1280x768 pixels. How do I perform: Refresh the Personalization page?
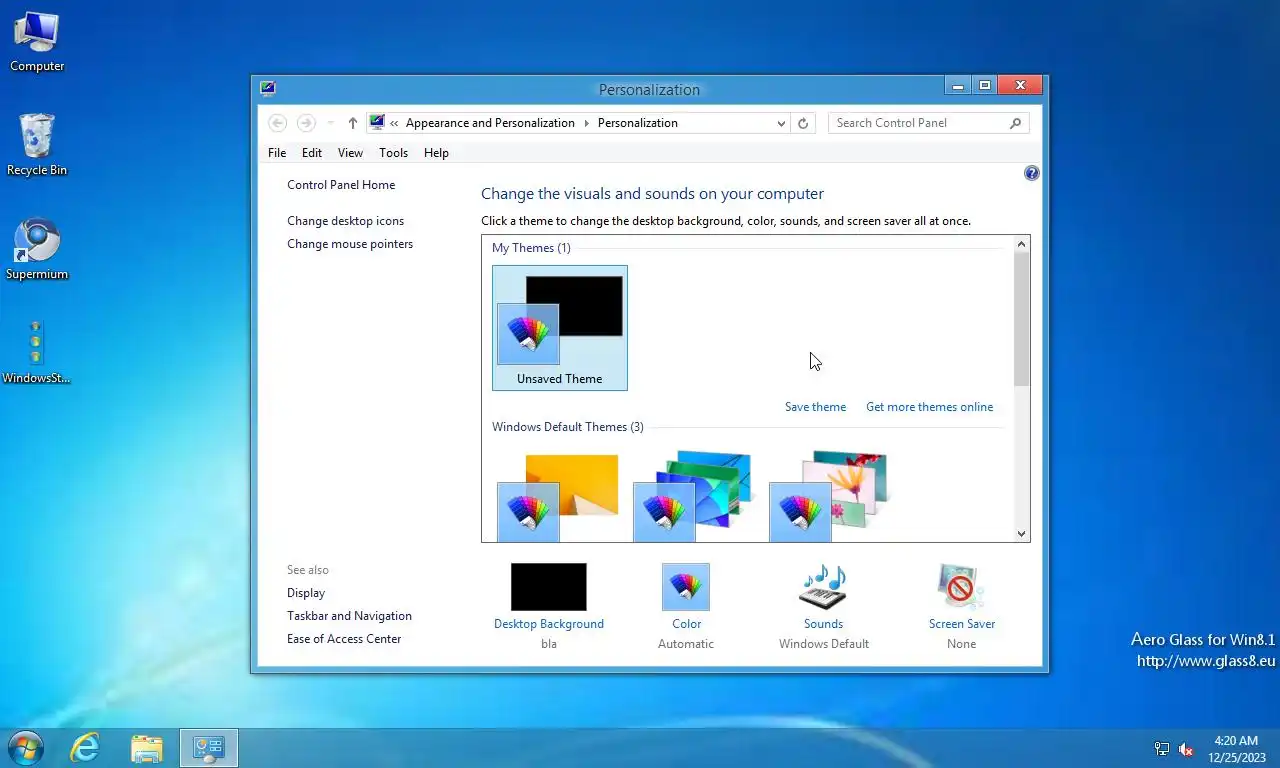click(x=802, y=123)
